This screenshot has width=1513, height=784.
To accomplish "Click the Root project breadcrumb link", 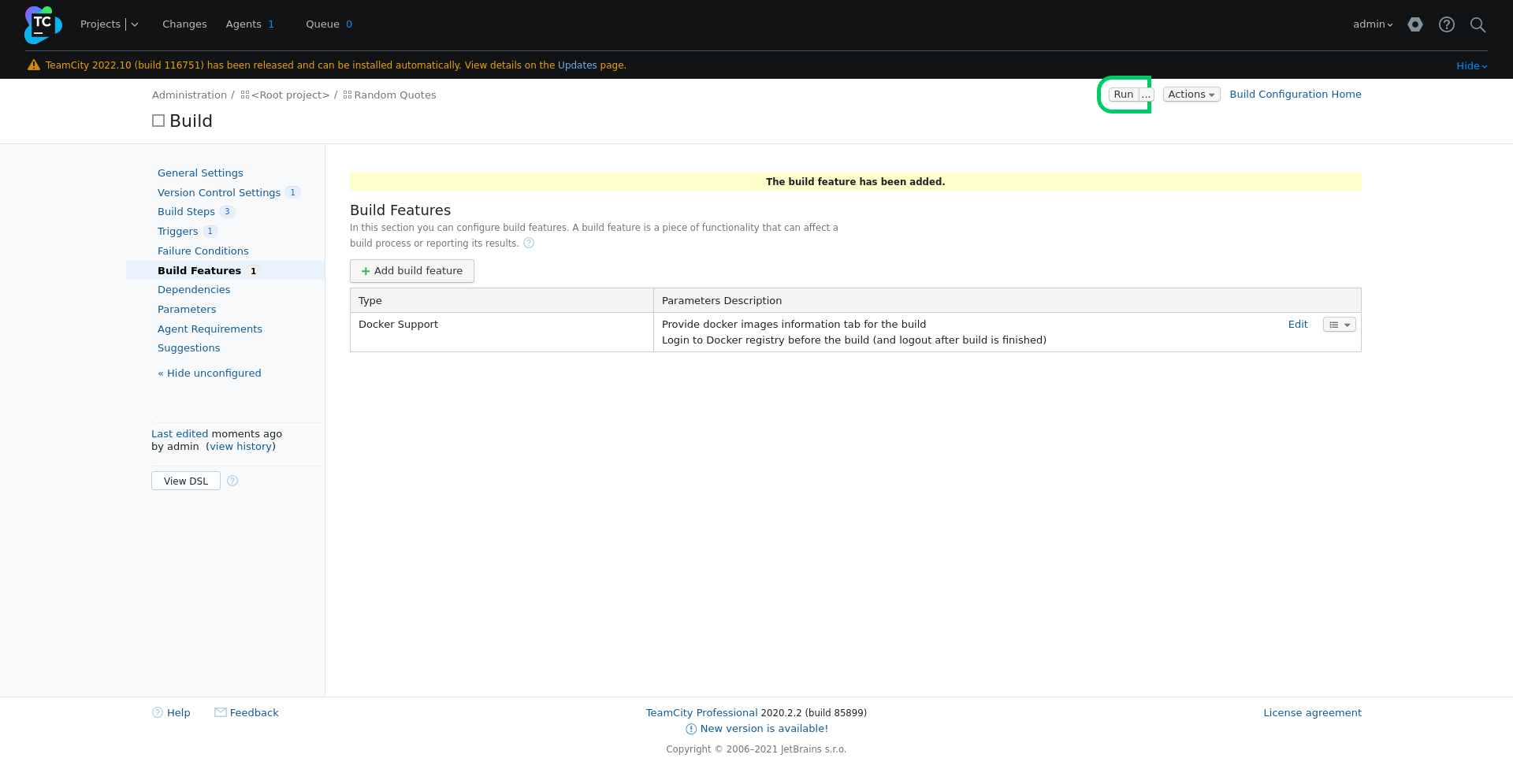I will (x=290, y=95).
